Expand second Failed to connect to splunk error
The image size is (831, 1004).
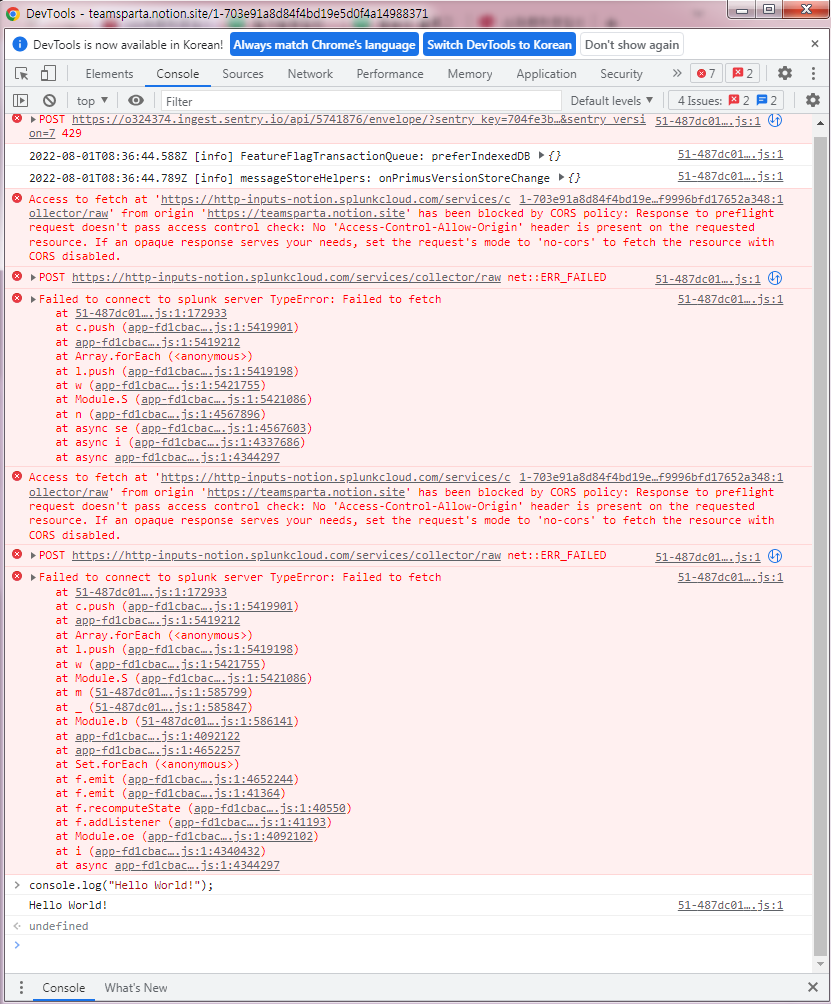tap(33, 577)
